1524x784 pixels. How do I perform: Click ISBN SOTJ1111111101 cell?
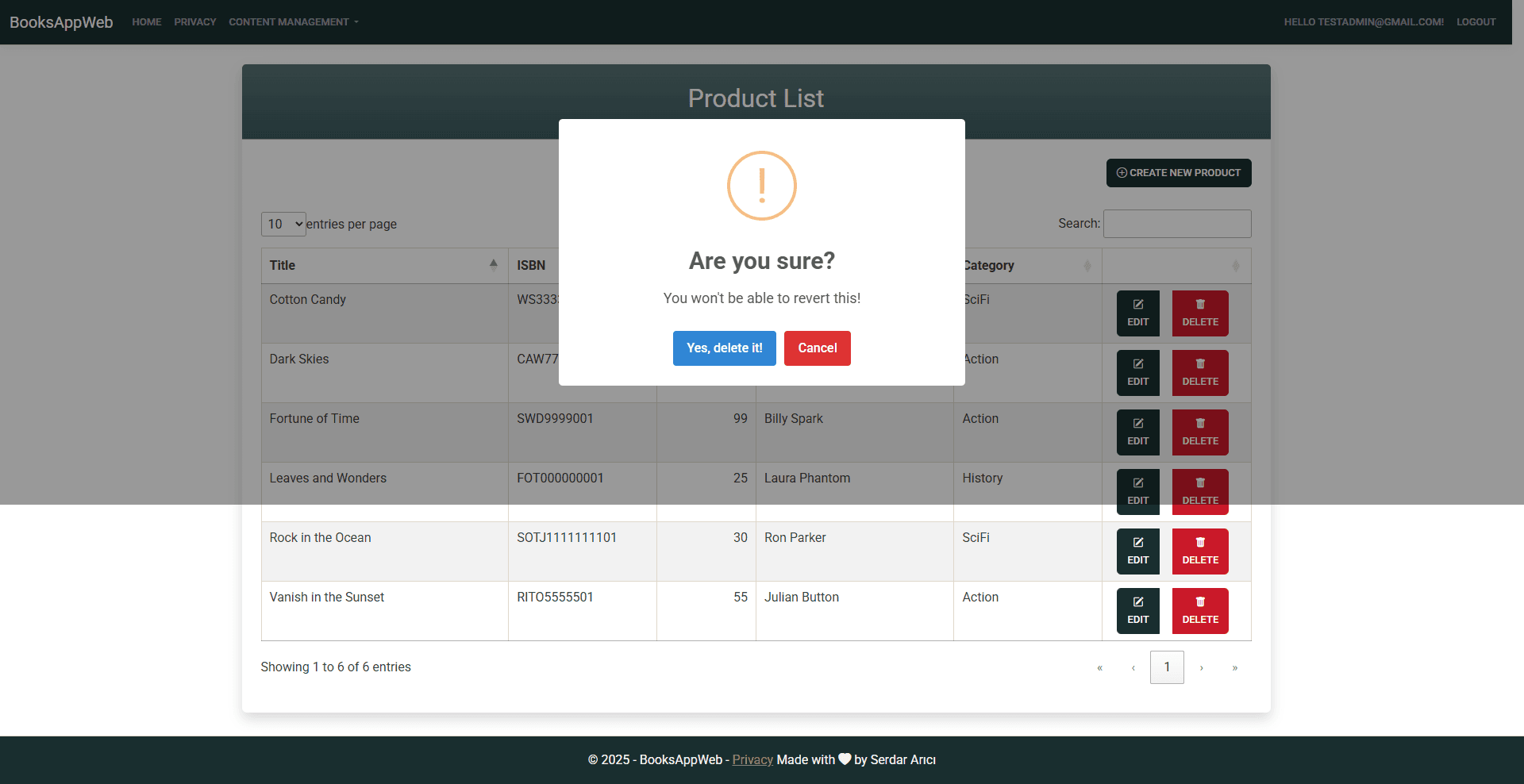582,551
